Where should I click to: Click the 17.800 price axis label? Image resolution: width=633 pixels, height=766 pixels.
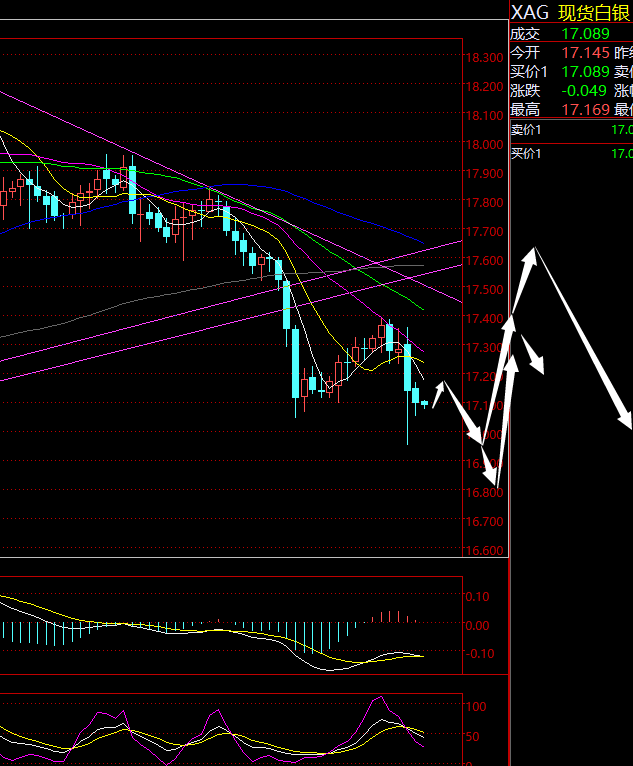[x=484, y=202]
